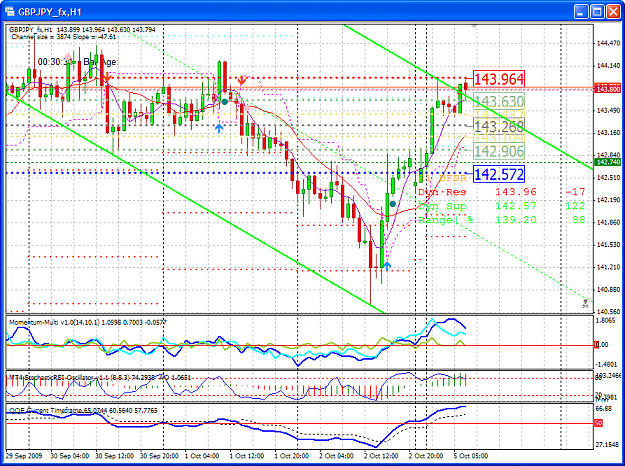This screenshot has width=625, height=466.
Task: Click the Channel size = 3874 Slope text
Action: click(x=64, y=37)
